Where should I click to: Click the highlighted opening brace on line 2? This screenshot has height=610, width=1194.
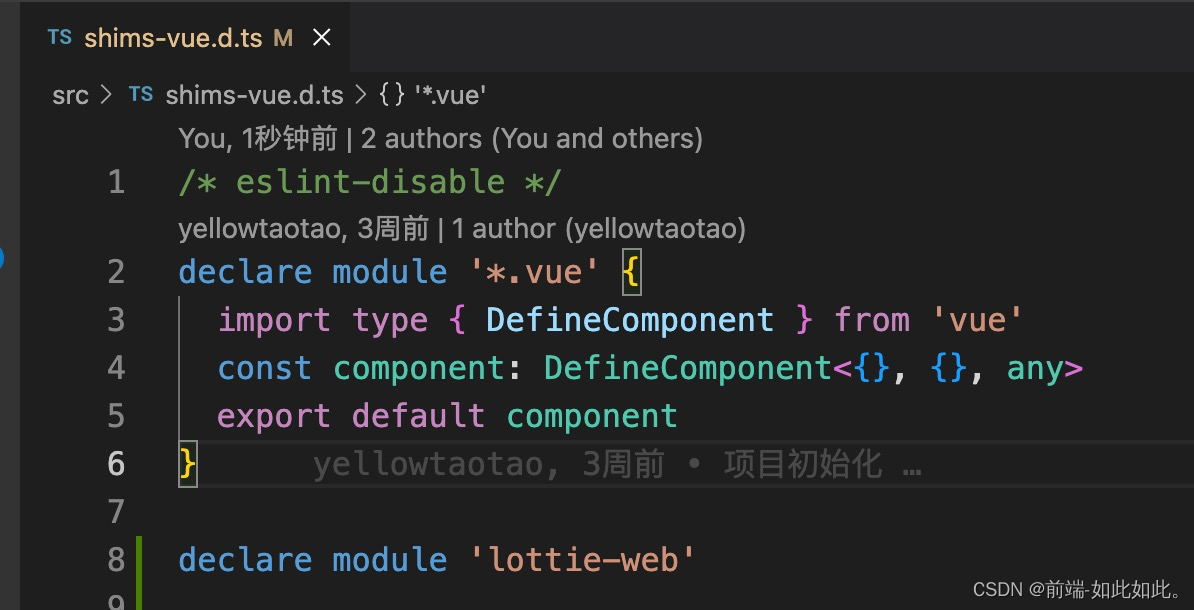pyautogui.click(x=631, y=271)
